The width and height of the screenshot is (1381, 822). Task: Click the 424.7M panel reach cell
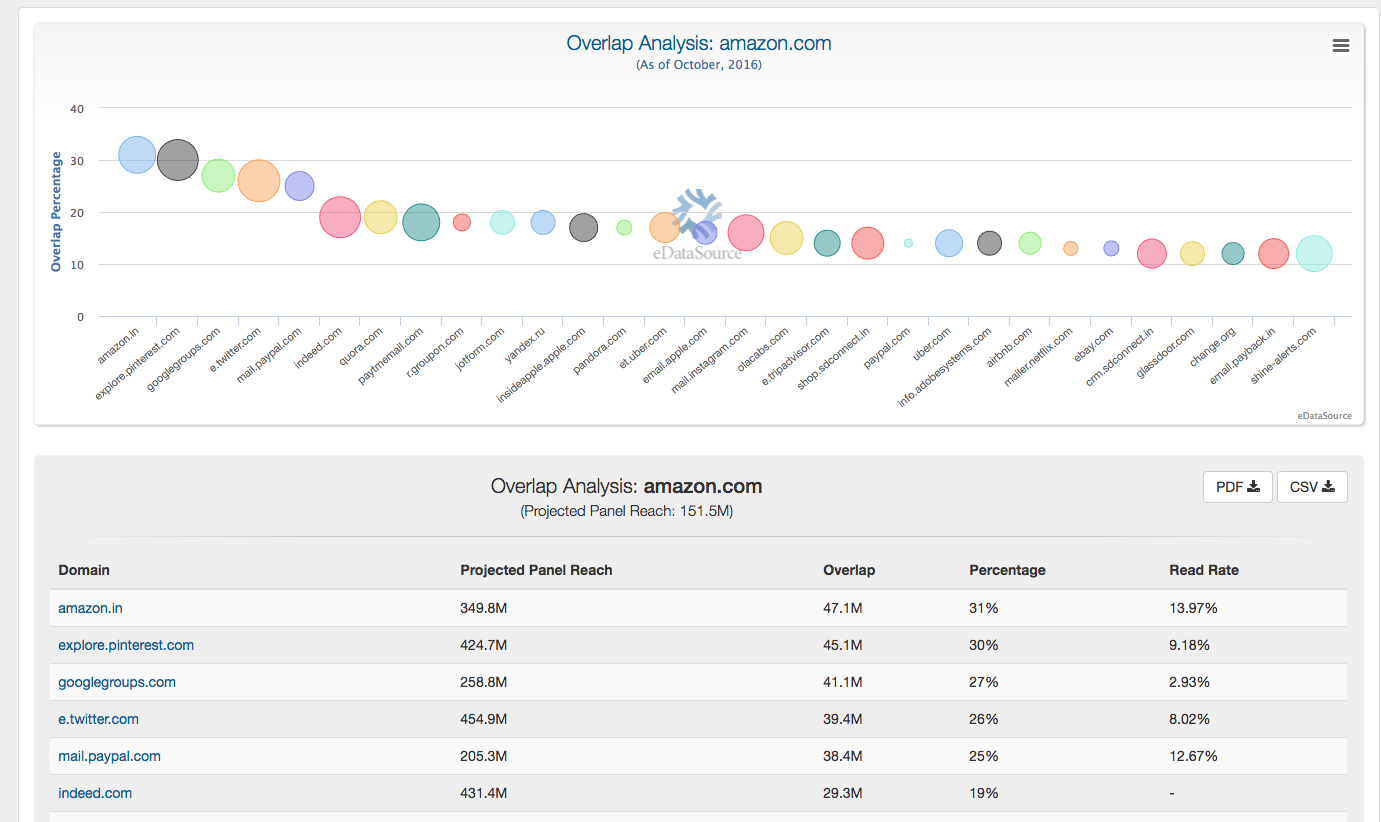point(483,645)
